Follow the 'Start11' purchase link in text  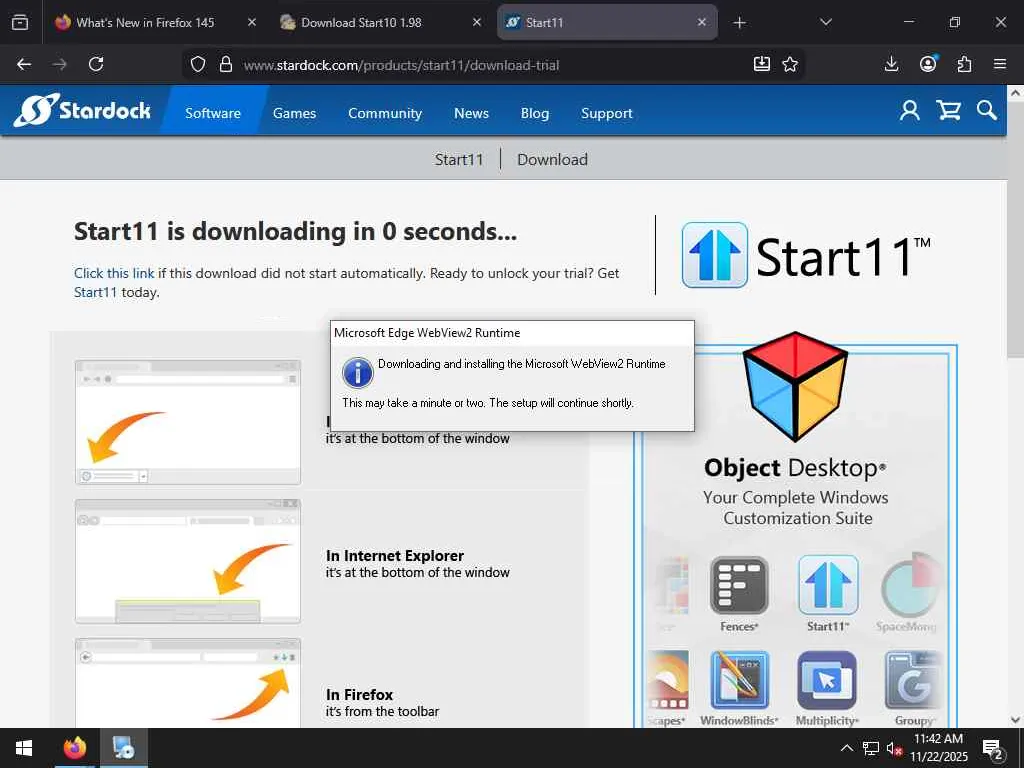[95, 292]
